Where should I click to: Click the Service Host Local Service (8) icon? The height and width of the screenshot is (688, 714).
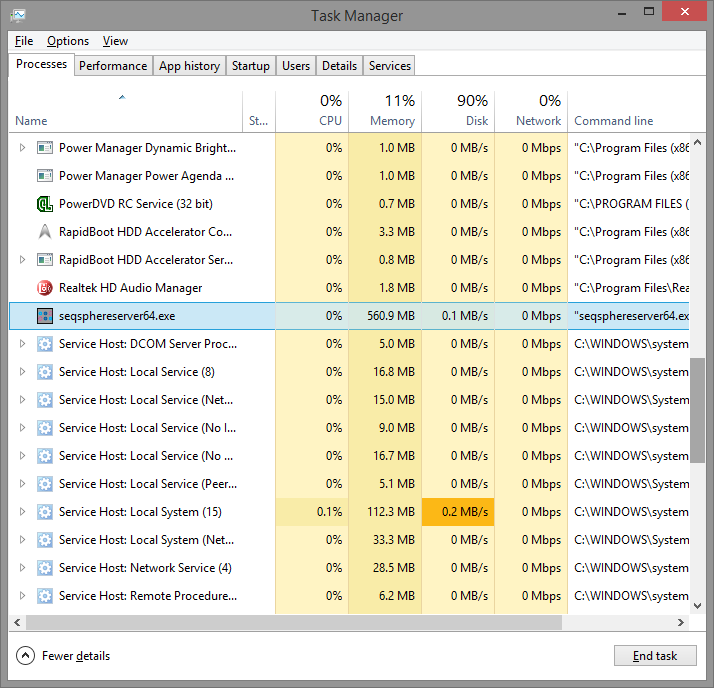point(45,372)
